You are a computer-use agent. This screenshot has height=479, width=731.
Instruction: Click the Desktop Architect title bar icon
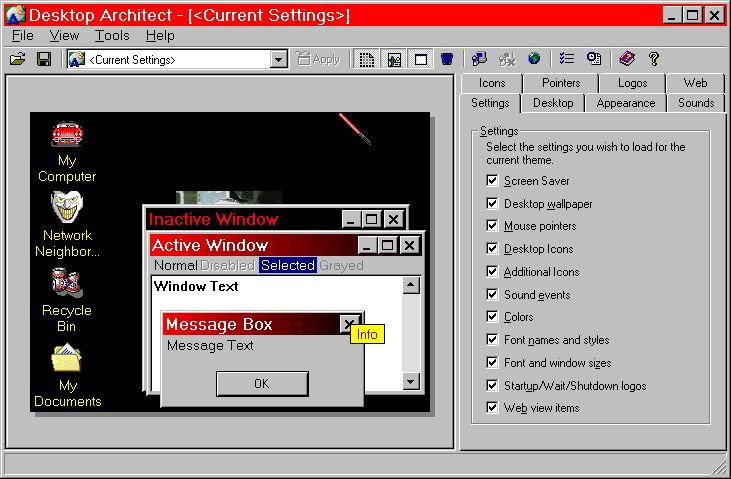point(15,14)
